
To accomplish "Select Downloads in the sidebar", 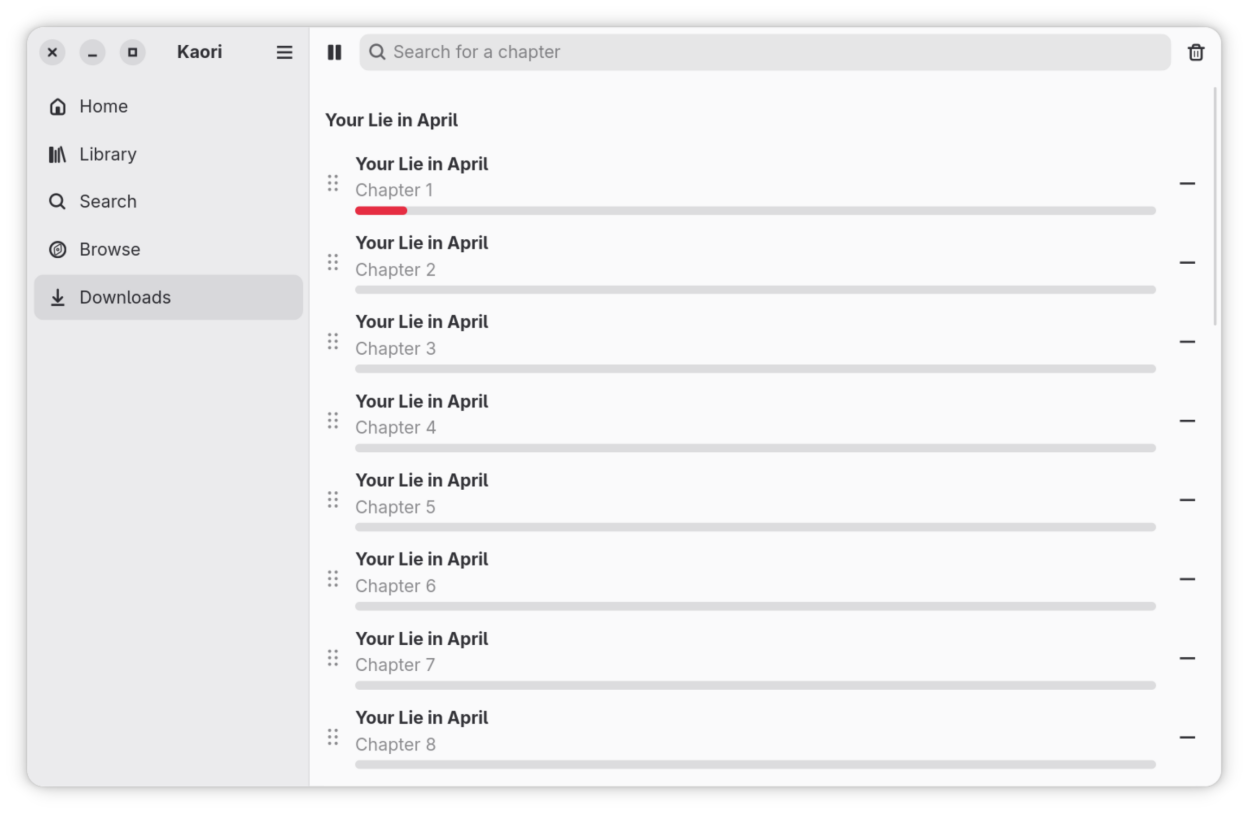I will pos(168,297).
